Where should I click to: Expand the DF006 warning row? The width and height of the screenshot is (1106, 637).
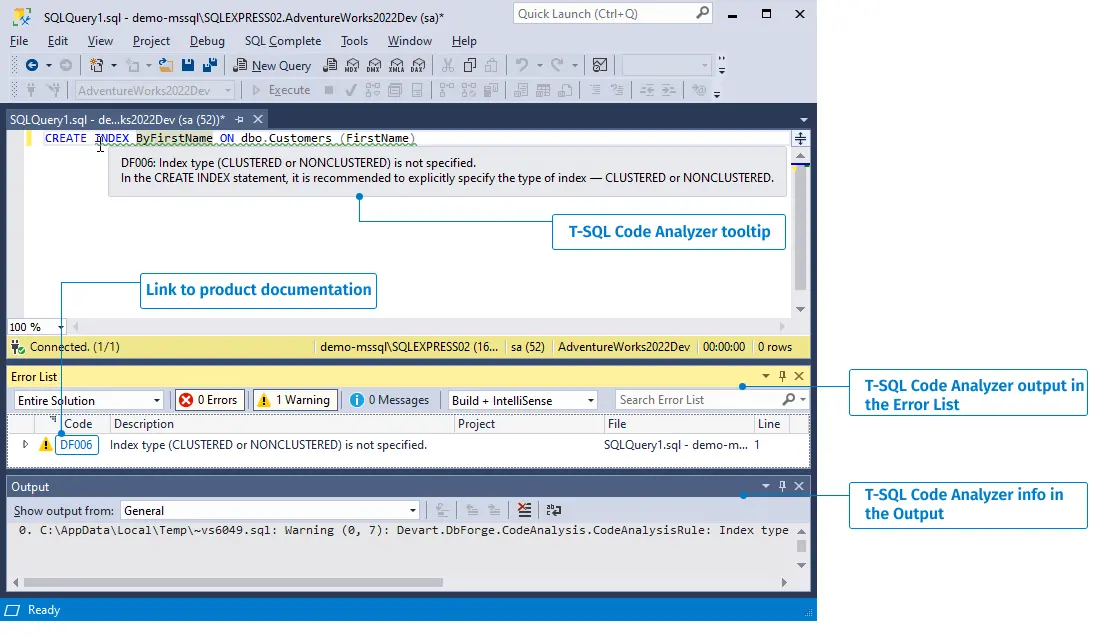pyautogui.click(x=25, y=444)
